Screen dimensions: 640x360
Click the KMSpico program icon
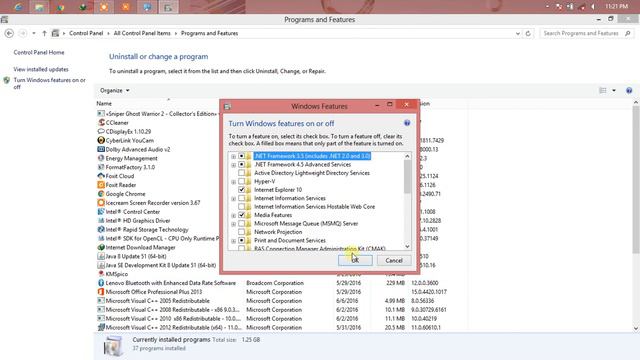pyautogui.click(x=101, y=274)
